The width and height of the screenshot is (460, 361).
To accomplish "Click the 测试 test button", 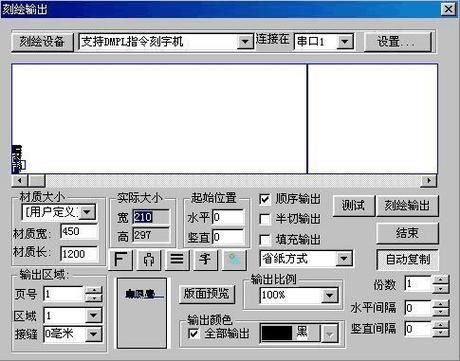I will 353,205.
